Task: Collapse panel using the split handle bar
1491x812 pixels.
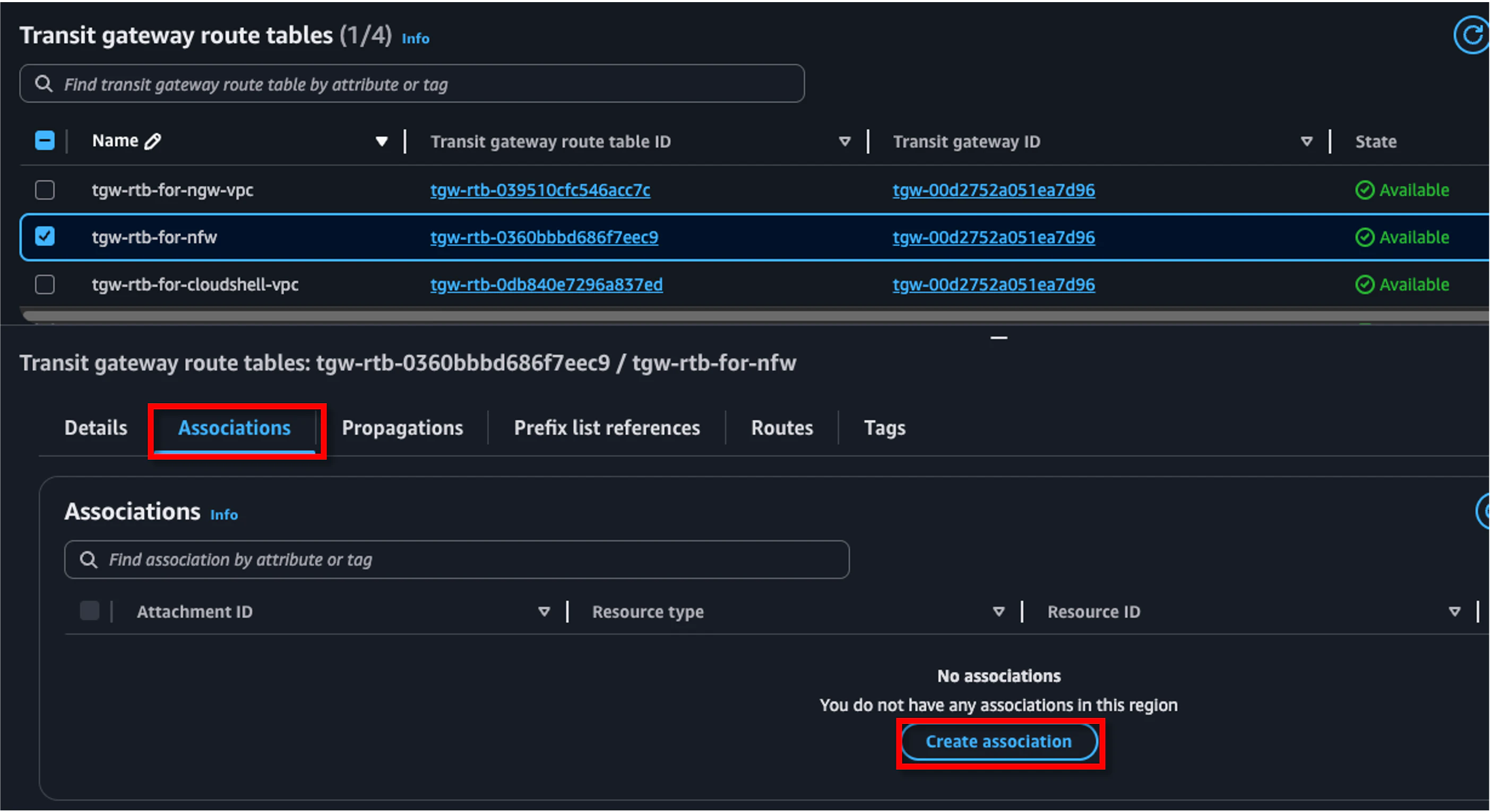Action: [998, 338]
